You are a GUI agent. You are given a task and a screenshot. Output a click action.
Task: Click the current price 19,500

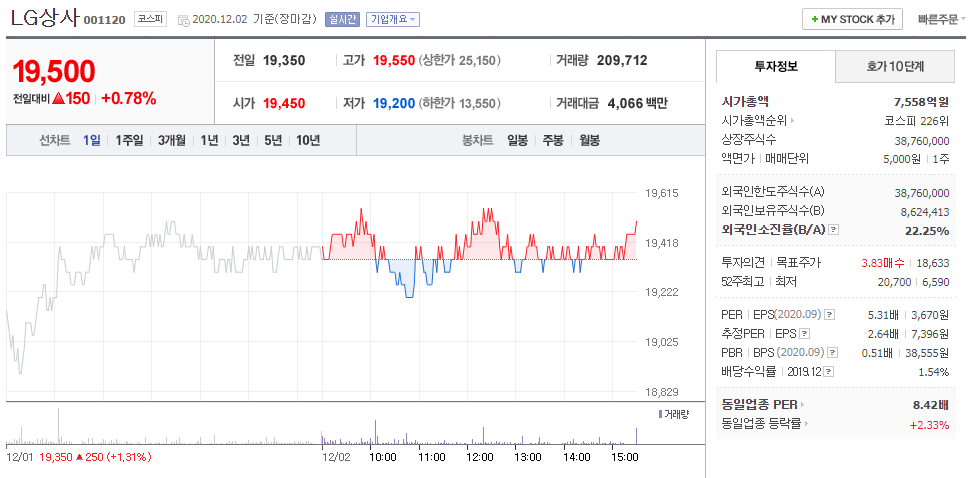(54, 71)
